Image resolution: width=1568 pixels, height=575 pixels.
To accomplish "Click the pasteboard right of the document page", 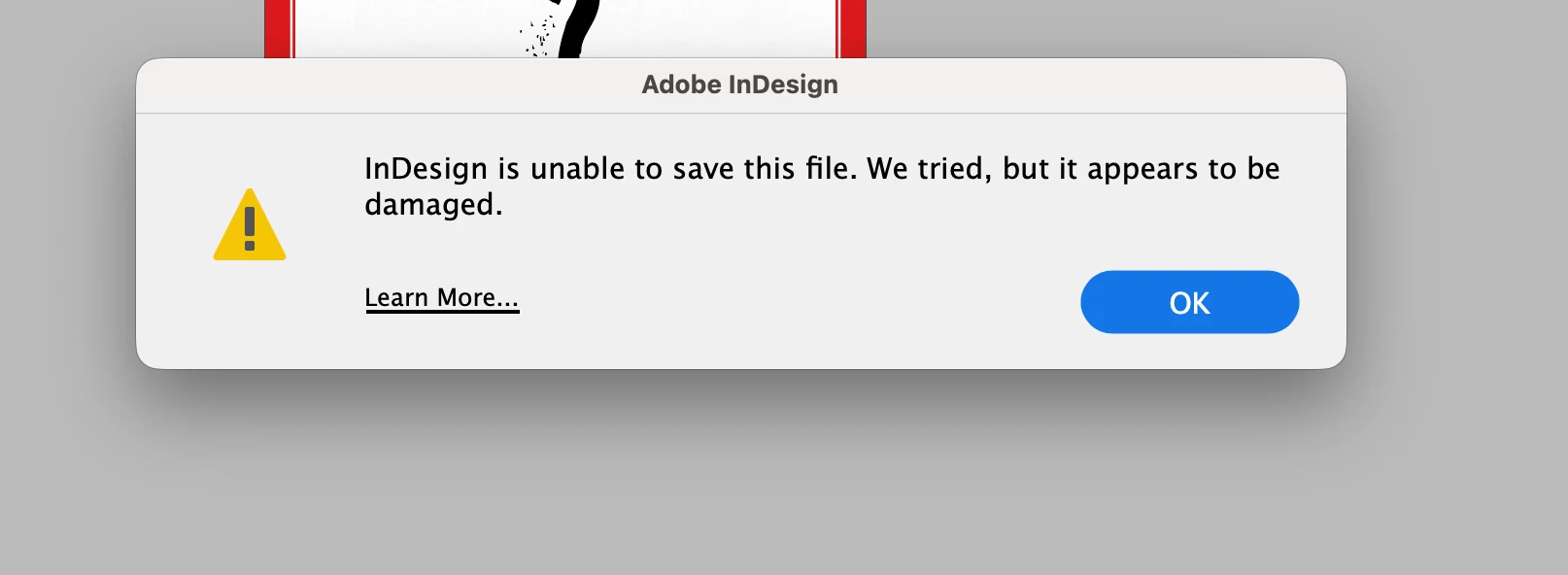I will [1214, 27].
